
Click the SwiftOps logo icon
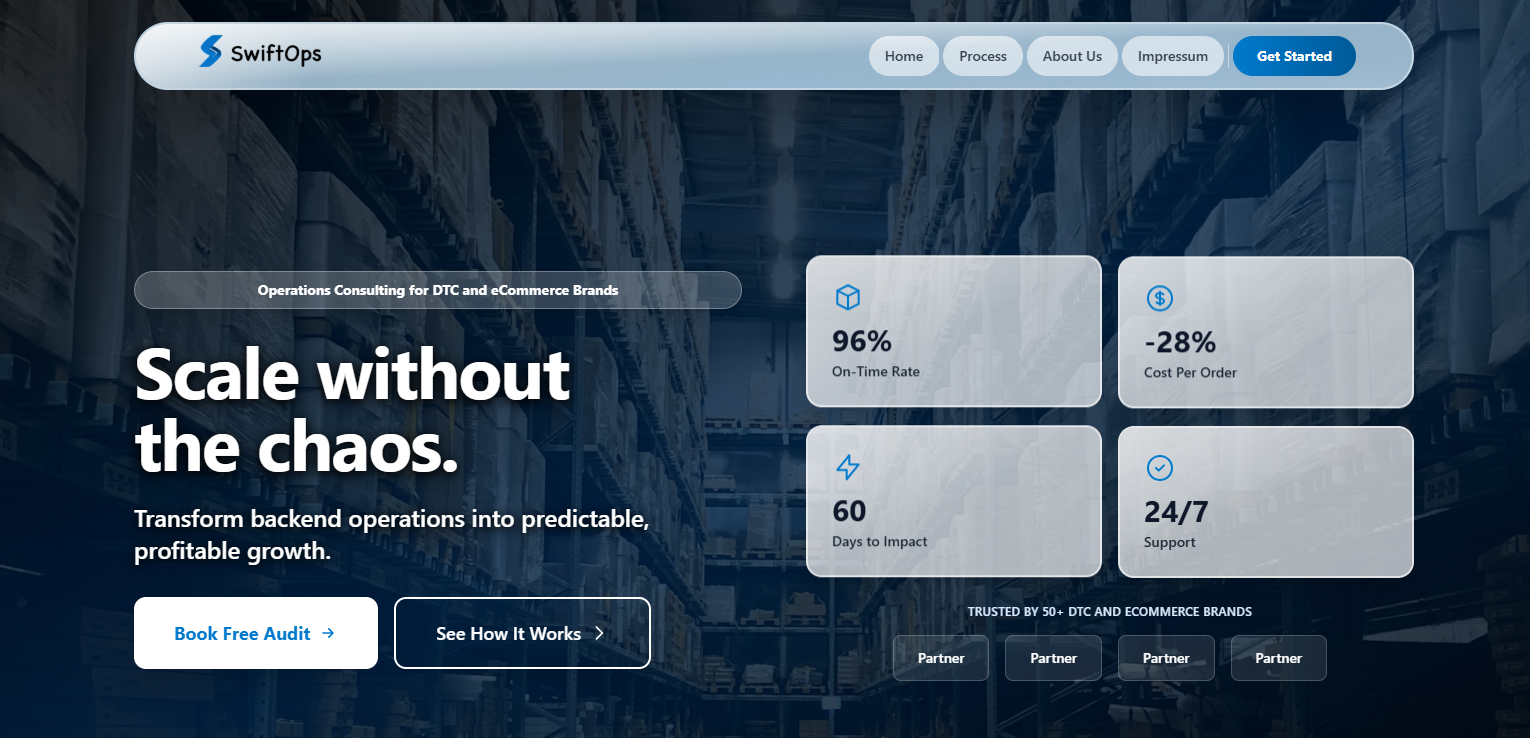tap(211, 53)
